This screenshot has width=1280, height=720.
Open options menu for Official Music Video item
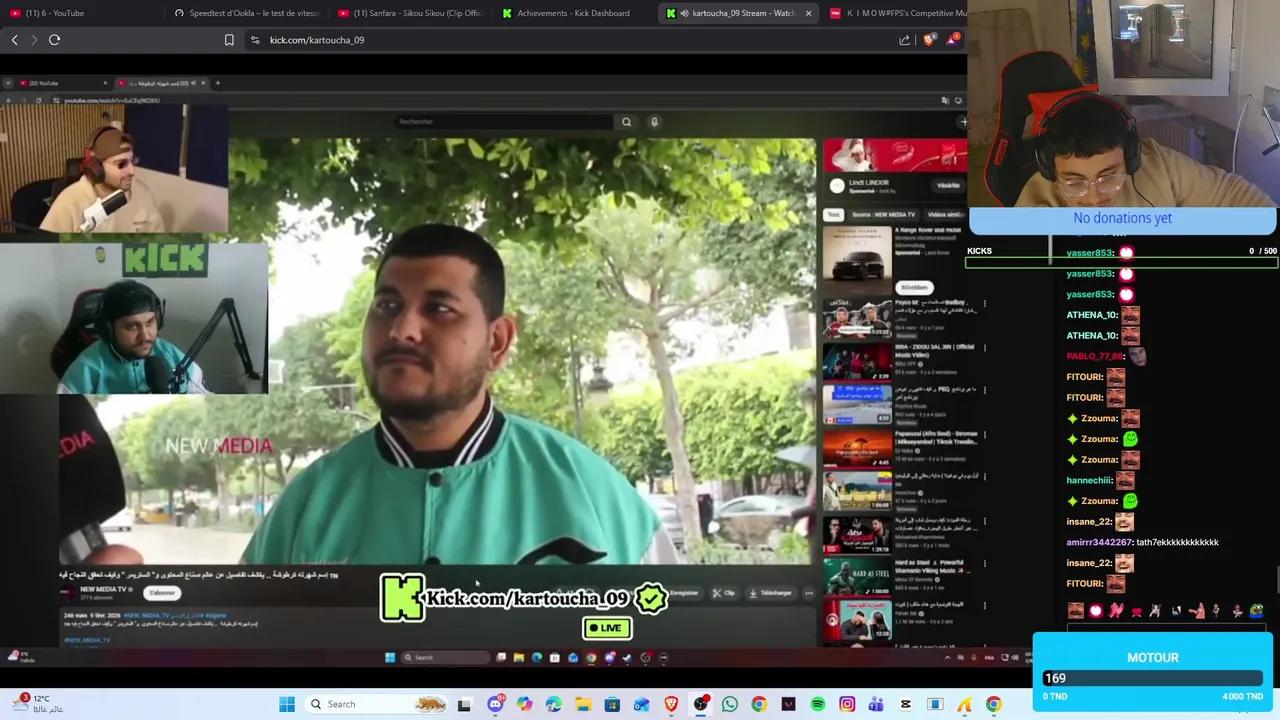[x=984, y=348]
